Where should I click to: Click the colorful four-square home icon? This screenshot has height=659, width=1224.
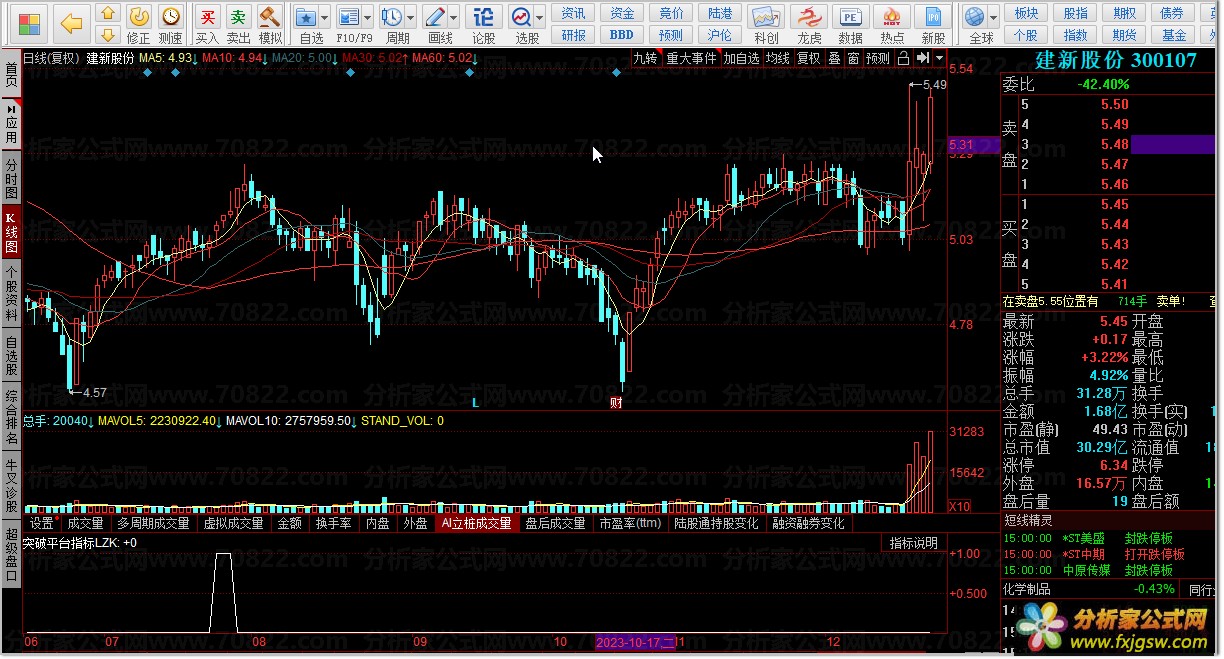[31, 22]
